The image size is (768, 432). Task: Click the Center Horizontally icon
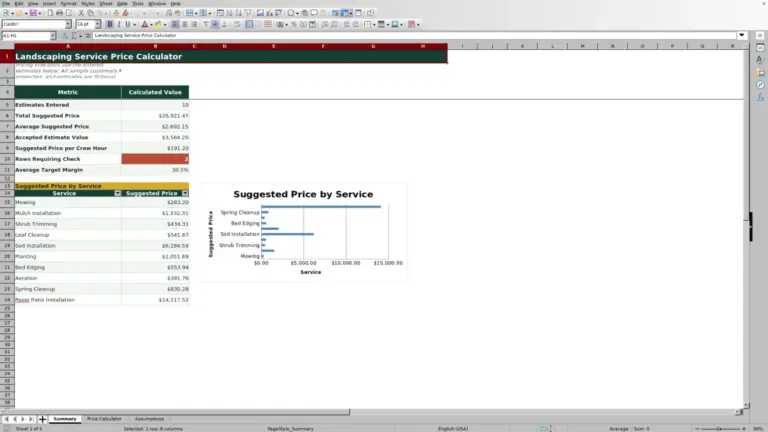tap(185, 24)
